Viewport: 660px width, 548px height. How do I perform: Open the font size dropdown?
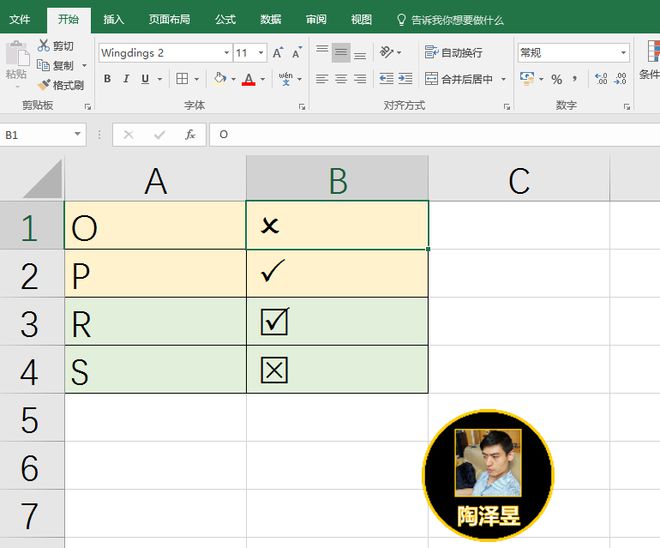point(261,53)
